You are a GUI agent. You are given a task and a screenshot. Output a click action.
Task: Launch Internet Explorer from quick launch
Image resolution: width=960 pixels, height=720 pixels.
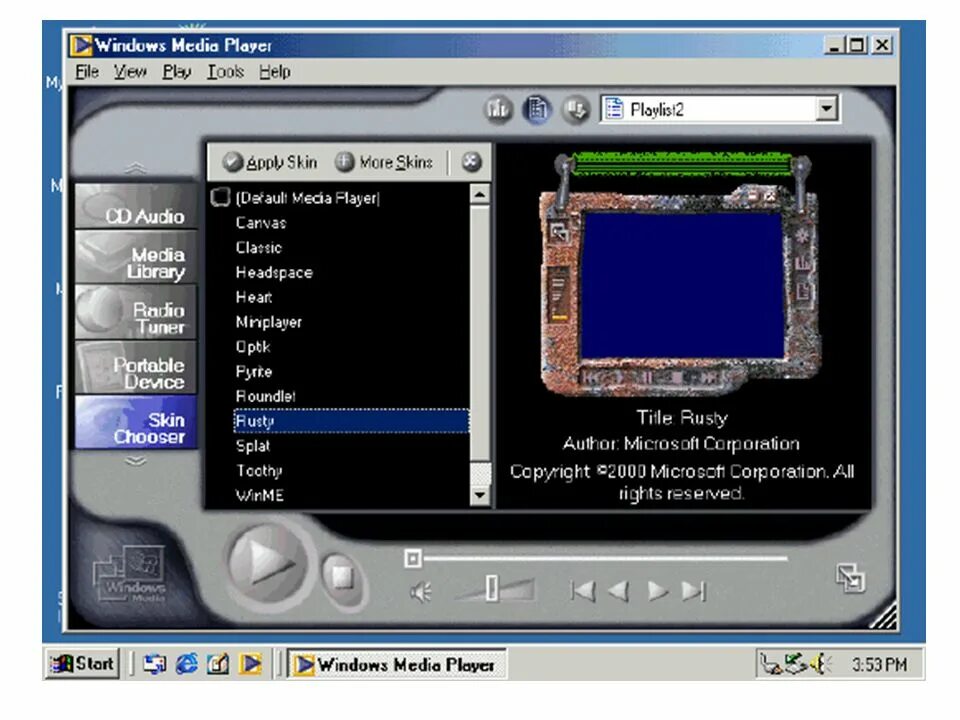(187, 664)
